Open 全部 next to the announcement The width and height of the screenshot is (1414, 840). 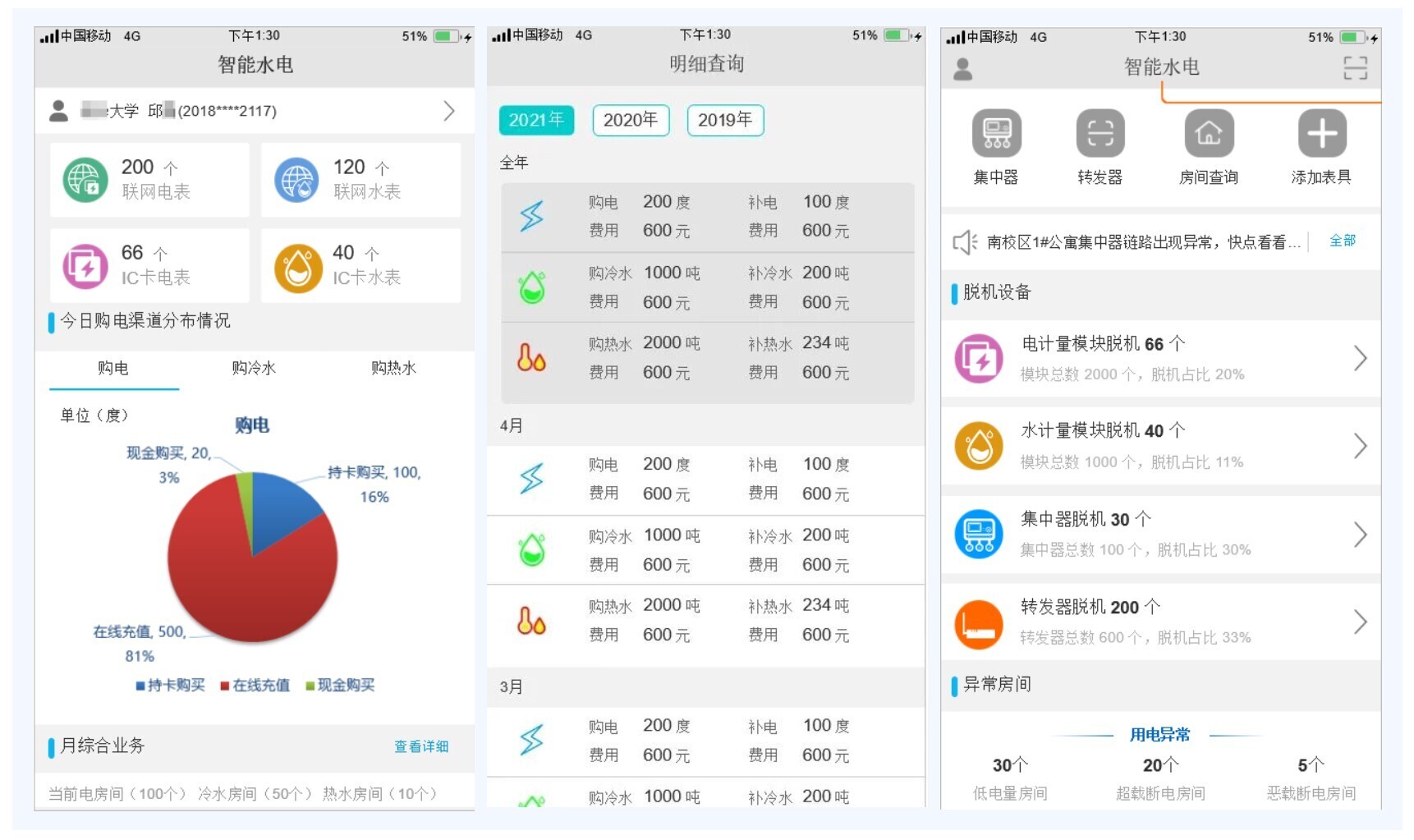point(1344,240)
